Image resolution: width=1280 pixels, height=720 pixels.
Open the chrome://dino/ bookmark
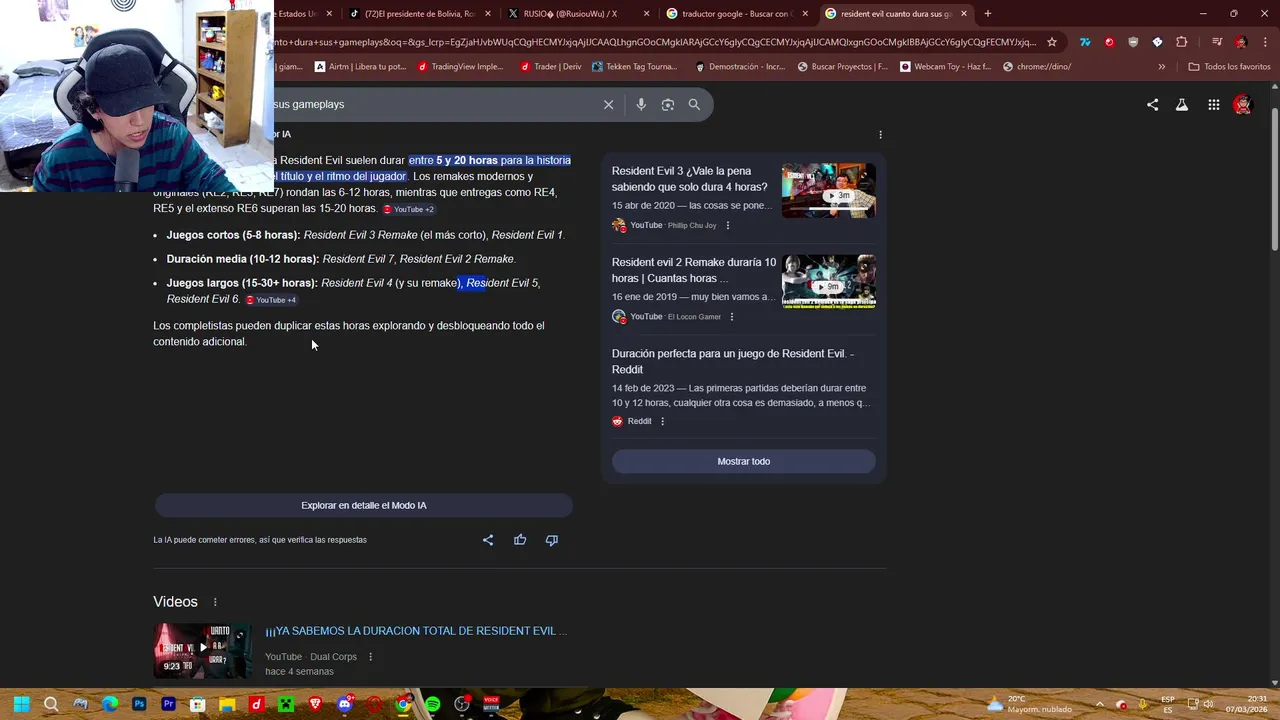click(x=1036, y=67)
